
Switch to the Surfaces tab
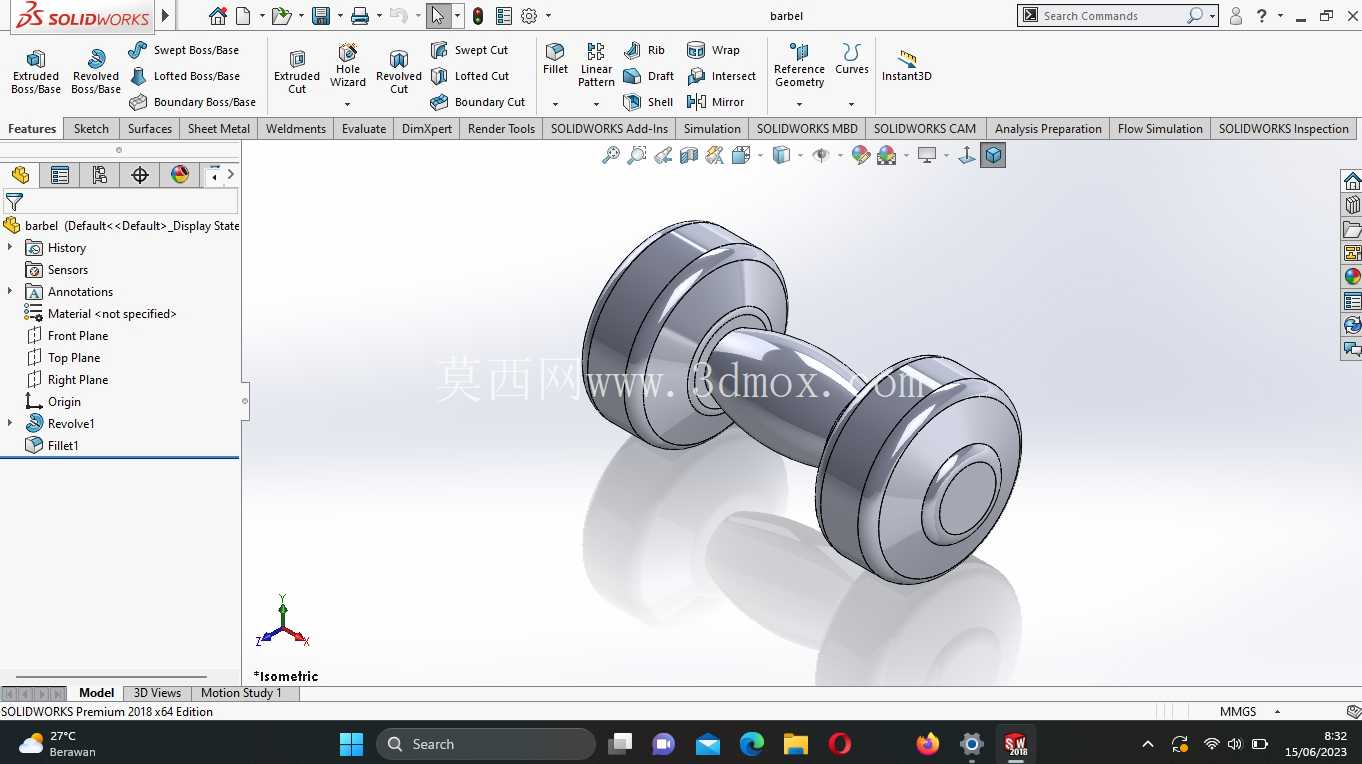point(150,128)
